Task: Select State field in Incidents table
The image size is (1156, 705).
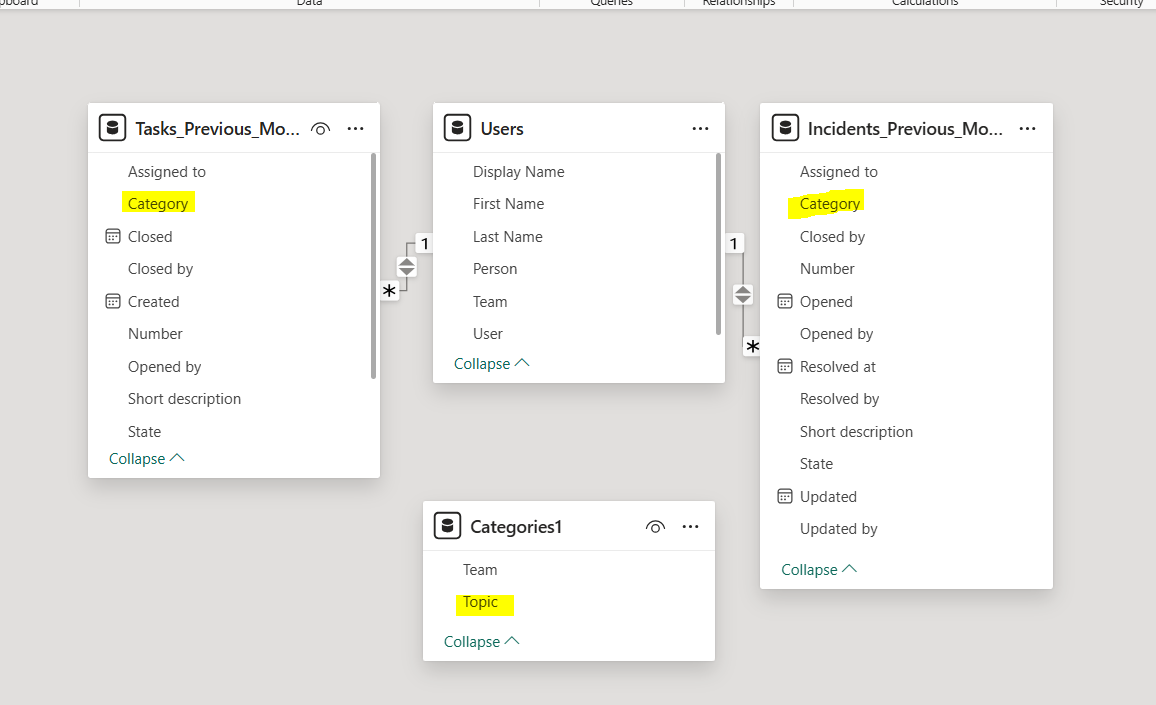Action: (x=817, y=464)
